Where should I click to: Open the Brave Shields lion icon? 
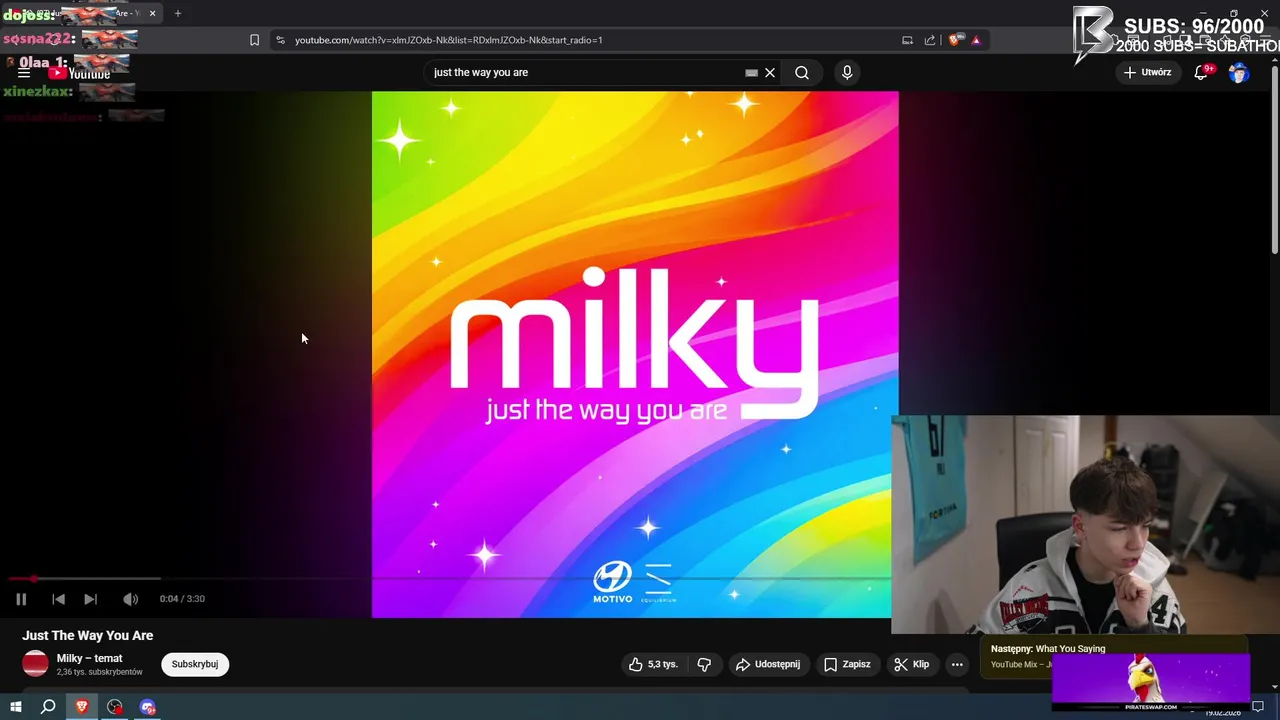(955, 40)
